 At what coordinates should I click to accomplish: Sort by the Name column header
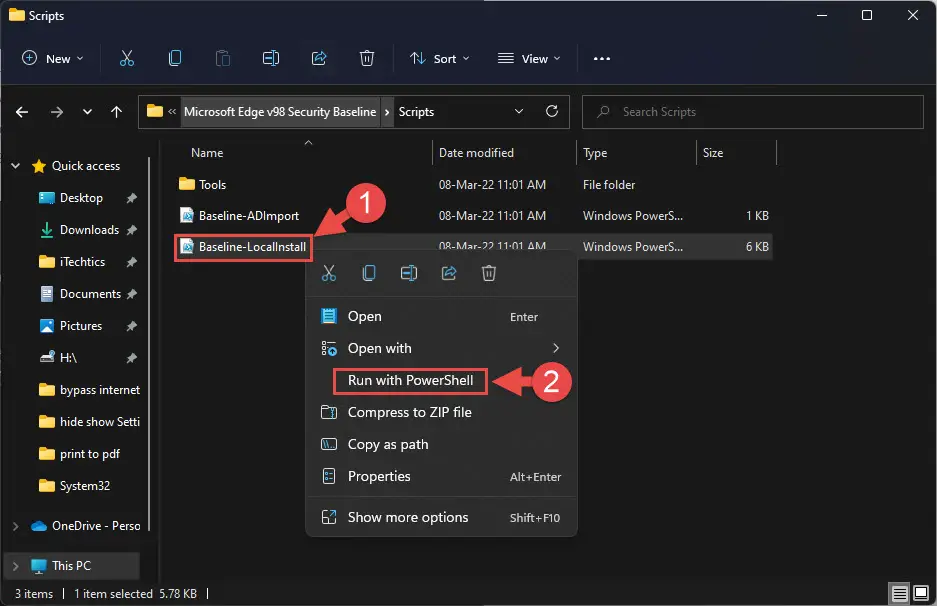(207, 153)
